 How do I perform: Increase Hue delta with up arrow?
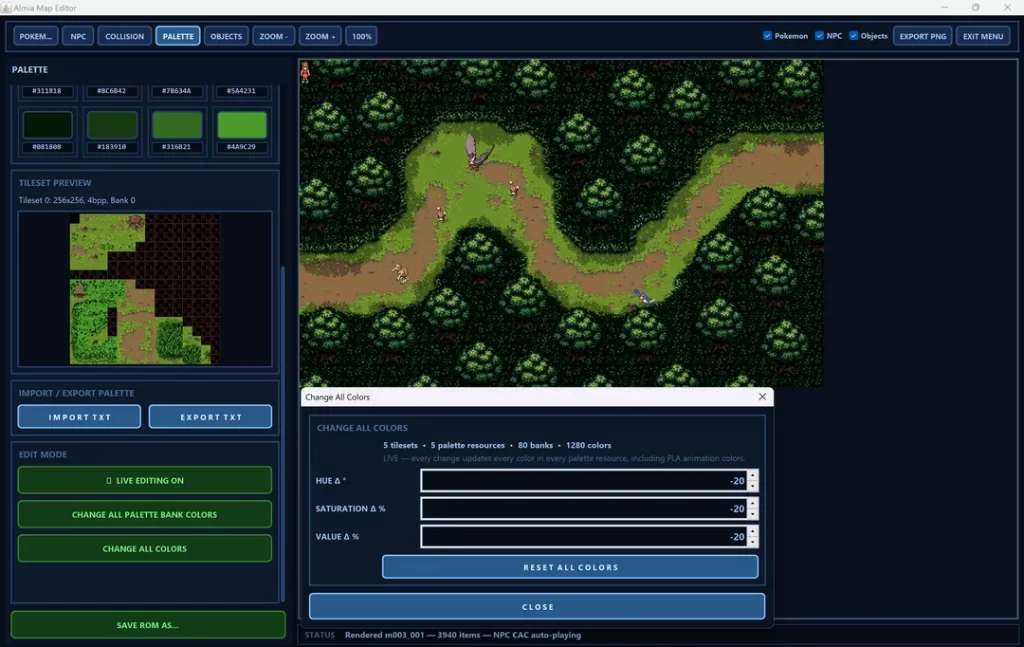pos(752,475)
